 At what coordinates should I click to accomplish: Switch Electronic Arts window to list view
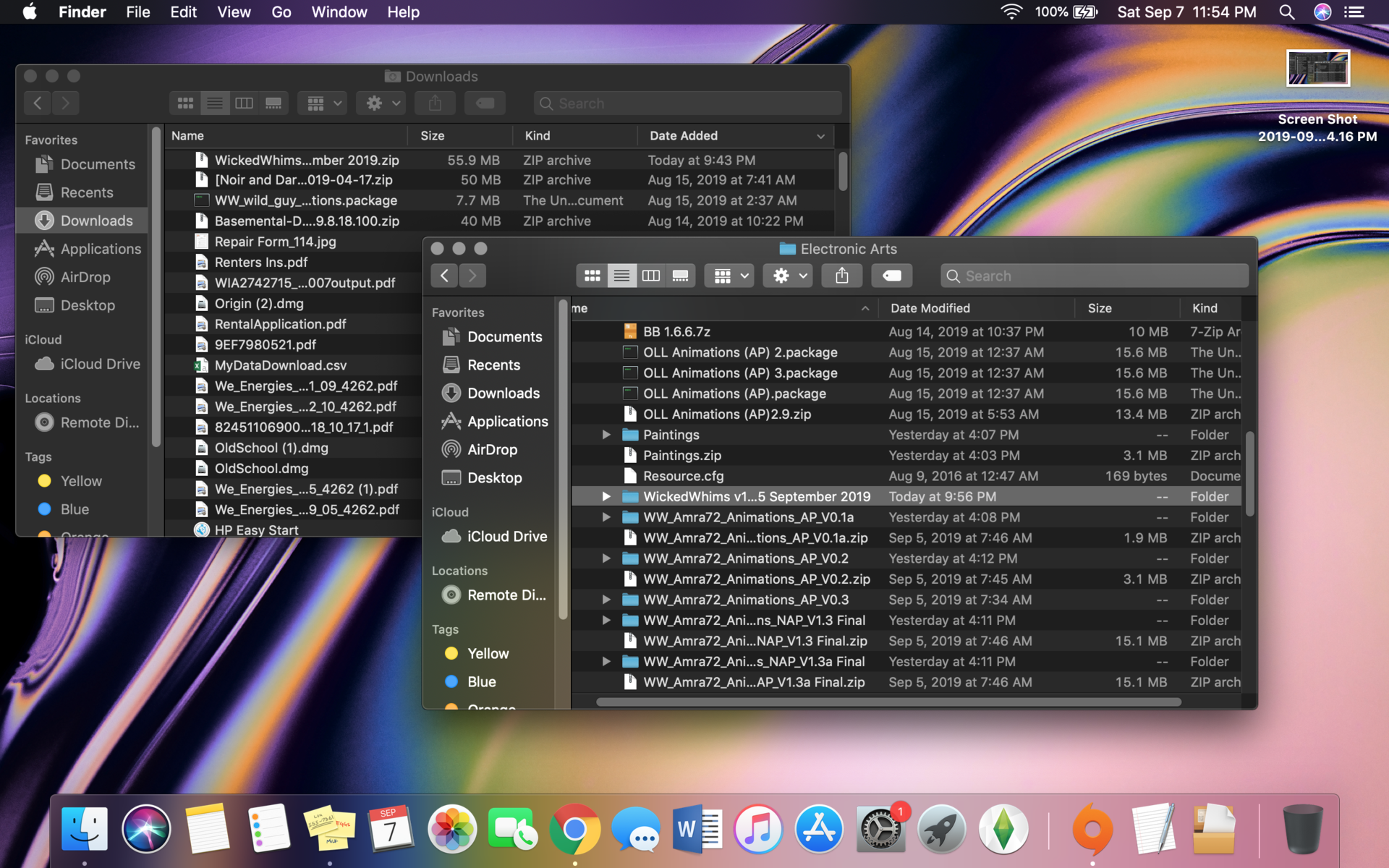point(621,276)
